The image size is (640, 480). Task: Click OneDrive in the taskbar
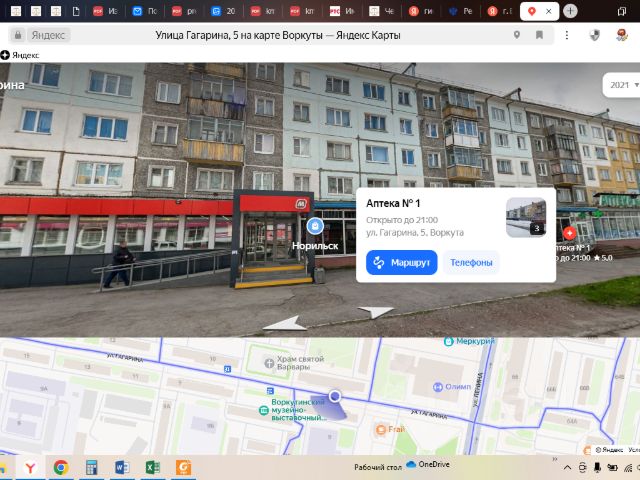(x=428, y=464)
